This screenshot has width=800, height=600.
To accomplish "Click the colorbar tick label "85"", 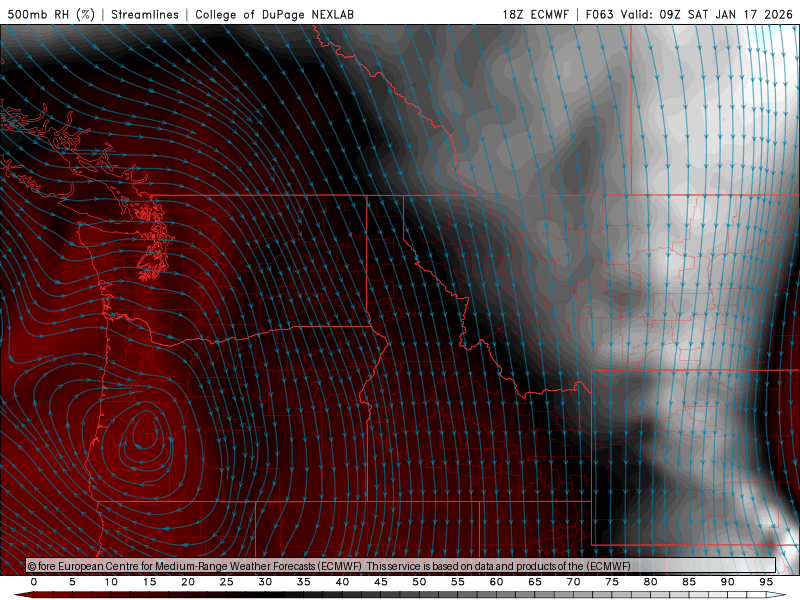I will pyautogui.click(x=689, y=582).
